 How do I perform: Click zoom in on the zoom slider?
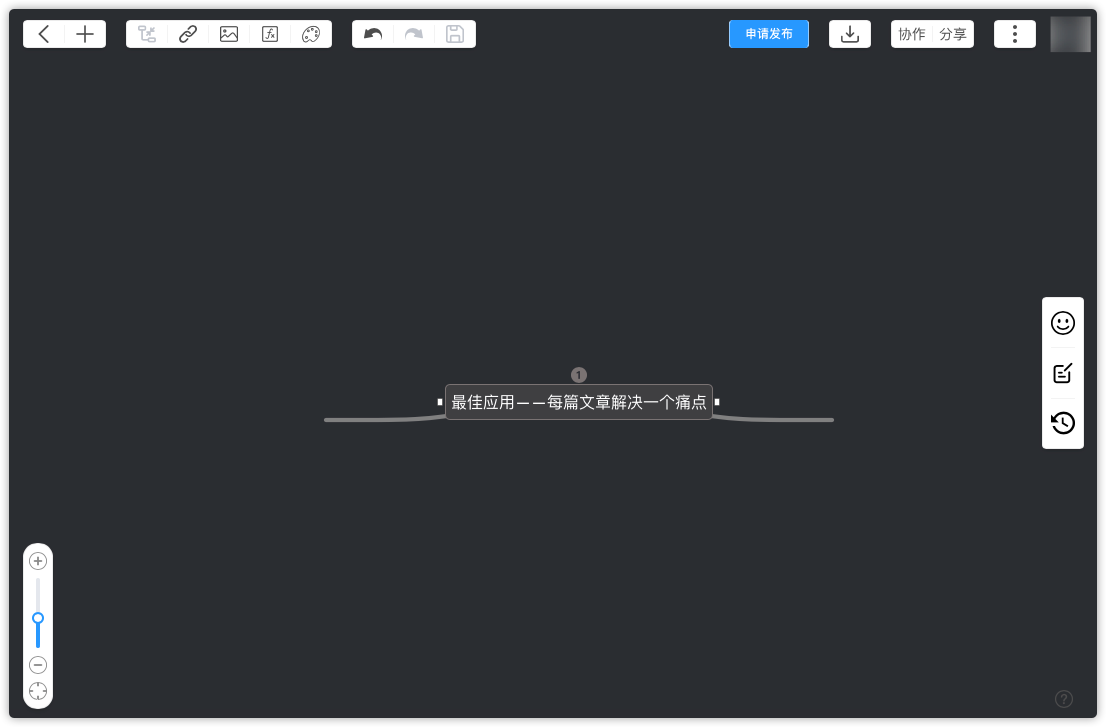(38, 561)
